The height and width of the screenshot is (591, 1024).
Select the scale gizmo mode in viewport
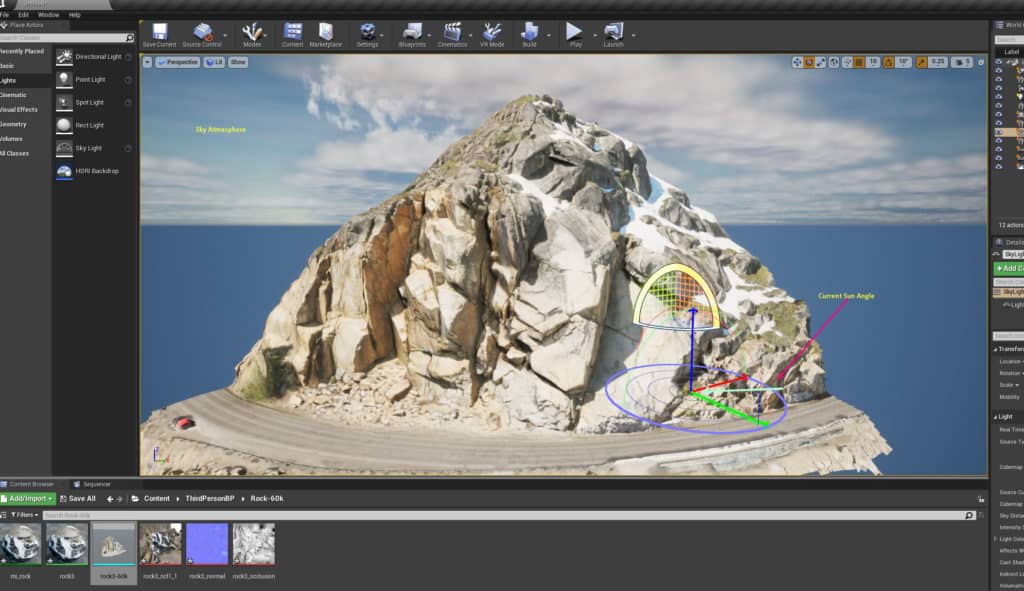pyautogui.click(x=821, y=62)
